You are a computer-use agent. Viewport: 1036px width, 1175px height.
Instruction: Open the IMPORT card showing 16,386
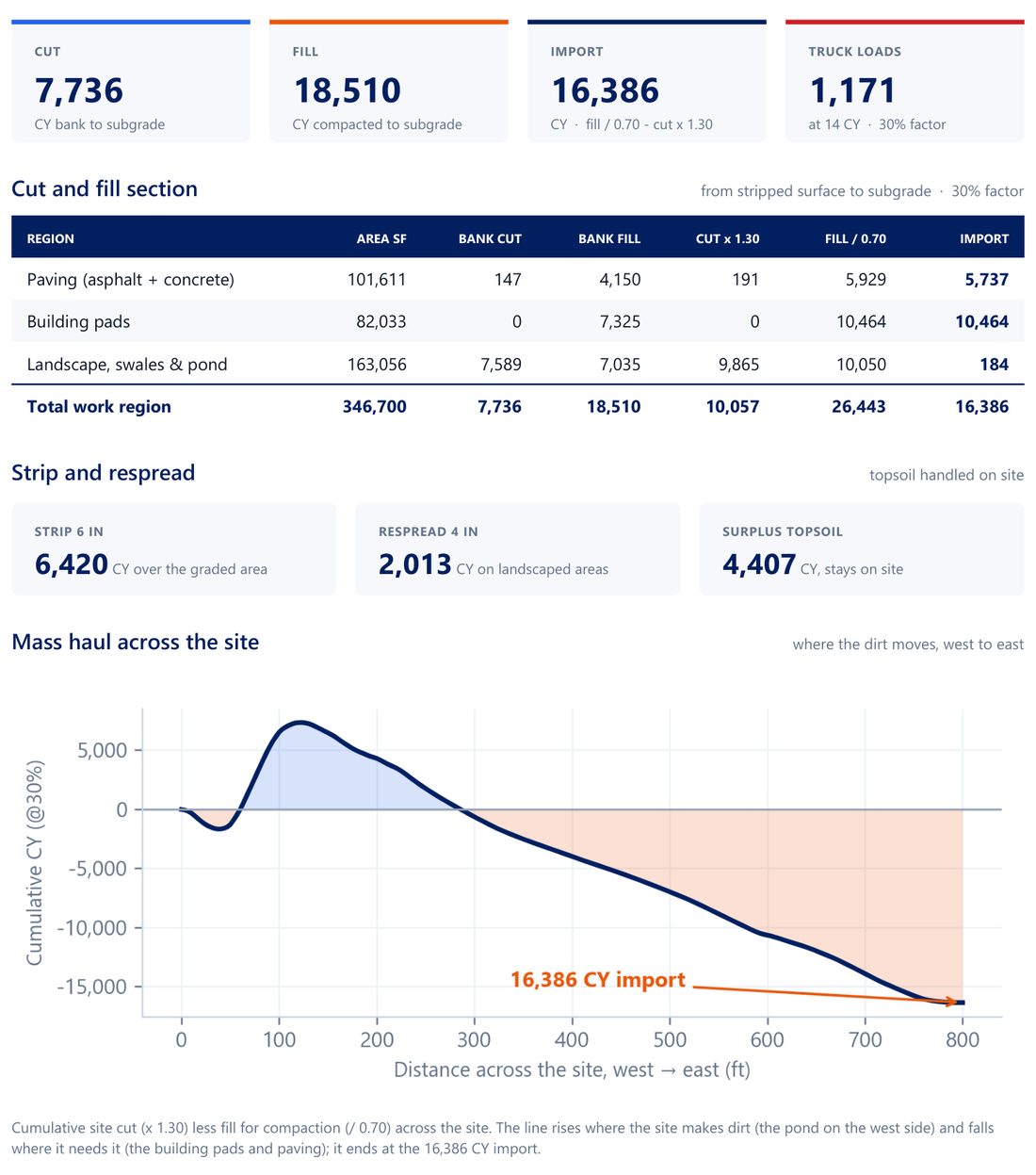click(647, 81)
